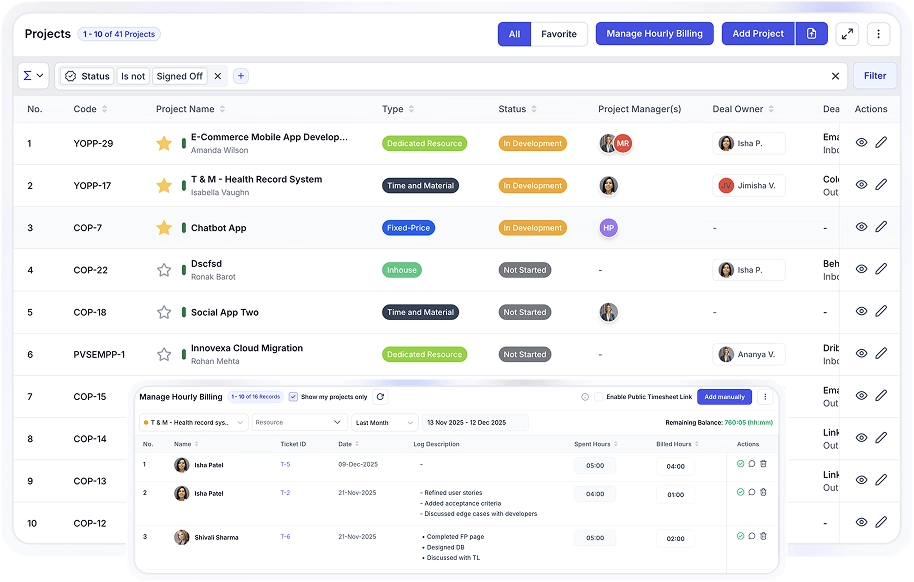914x582 pixels.
Task: Add a new filter condition with plus icon
Action: [x=241, y=76]
